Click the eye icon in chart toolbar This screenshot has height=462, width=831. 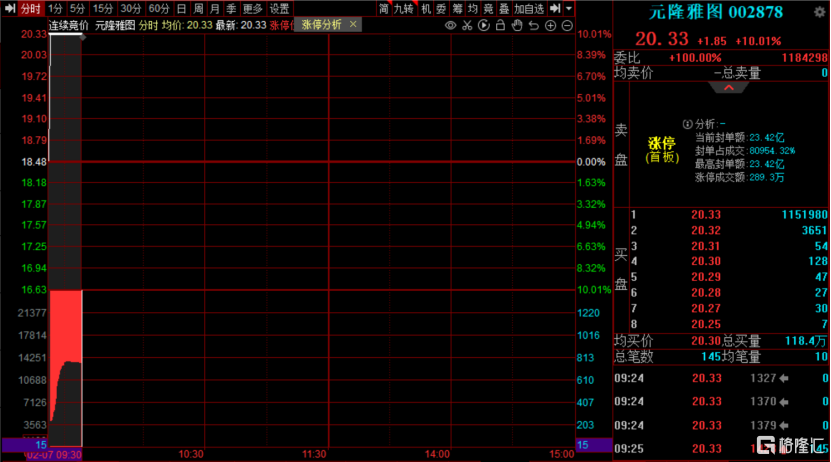click(x=451, y=24)
